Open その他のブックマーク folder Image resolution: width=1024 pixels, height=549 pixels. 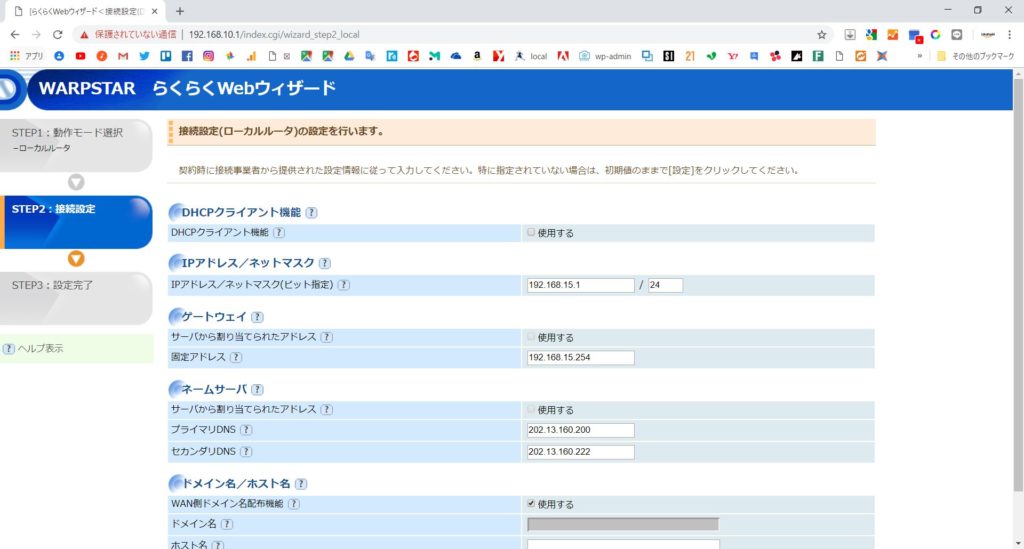[975, 56]
